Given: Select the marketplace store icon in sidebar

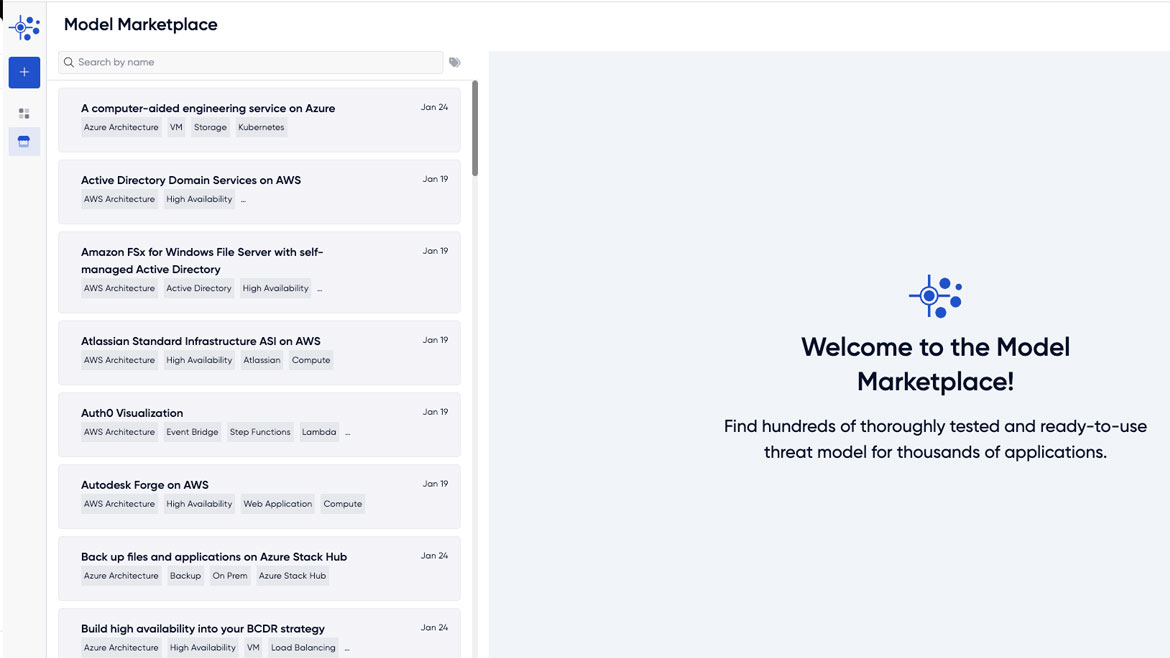Looking at the screenshot, I should click(24, 142).
